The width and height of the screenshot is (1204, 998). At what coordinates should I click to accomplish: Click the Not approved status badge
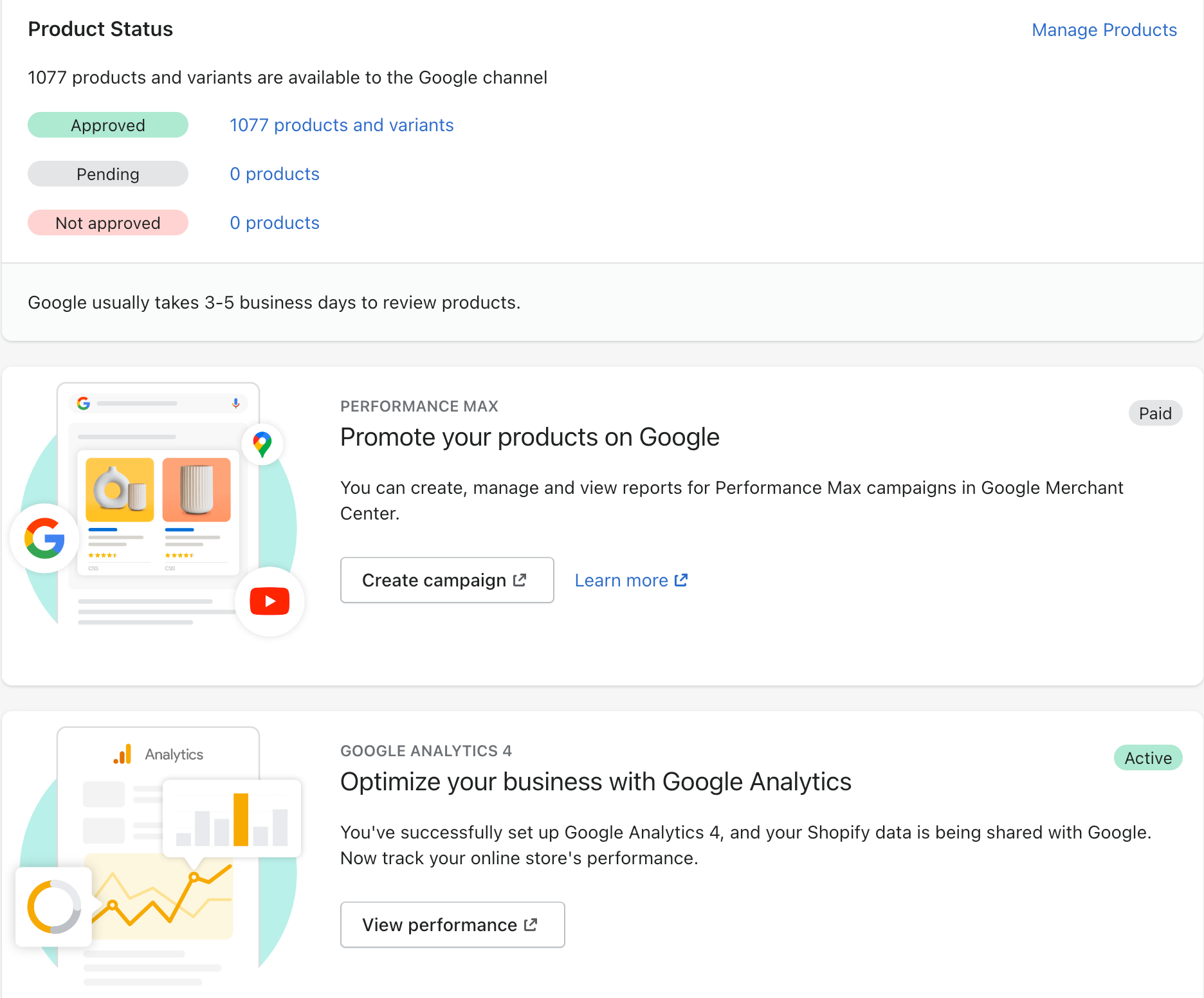pos(108,222)
